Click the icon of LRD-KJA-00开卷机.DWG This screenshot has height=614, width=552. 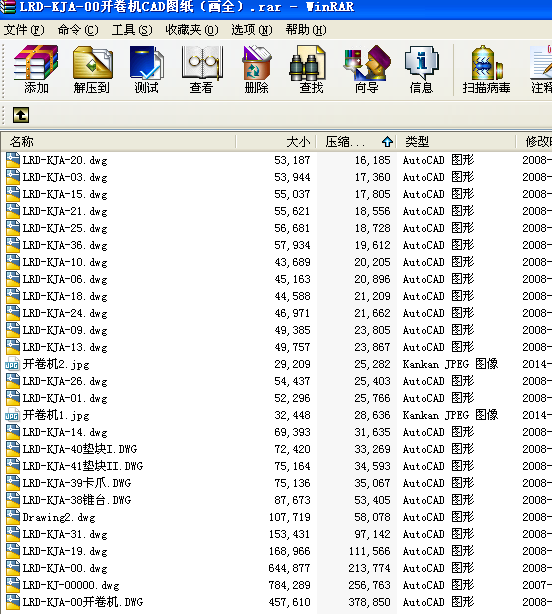13,602
